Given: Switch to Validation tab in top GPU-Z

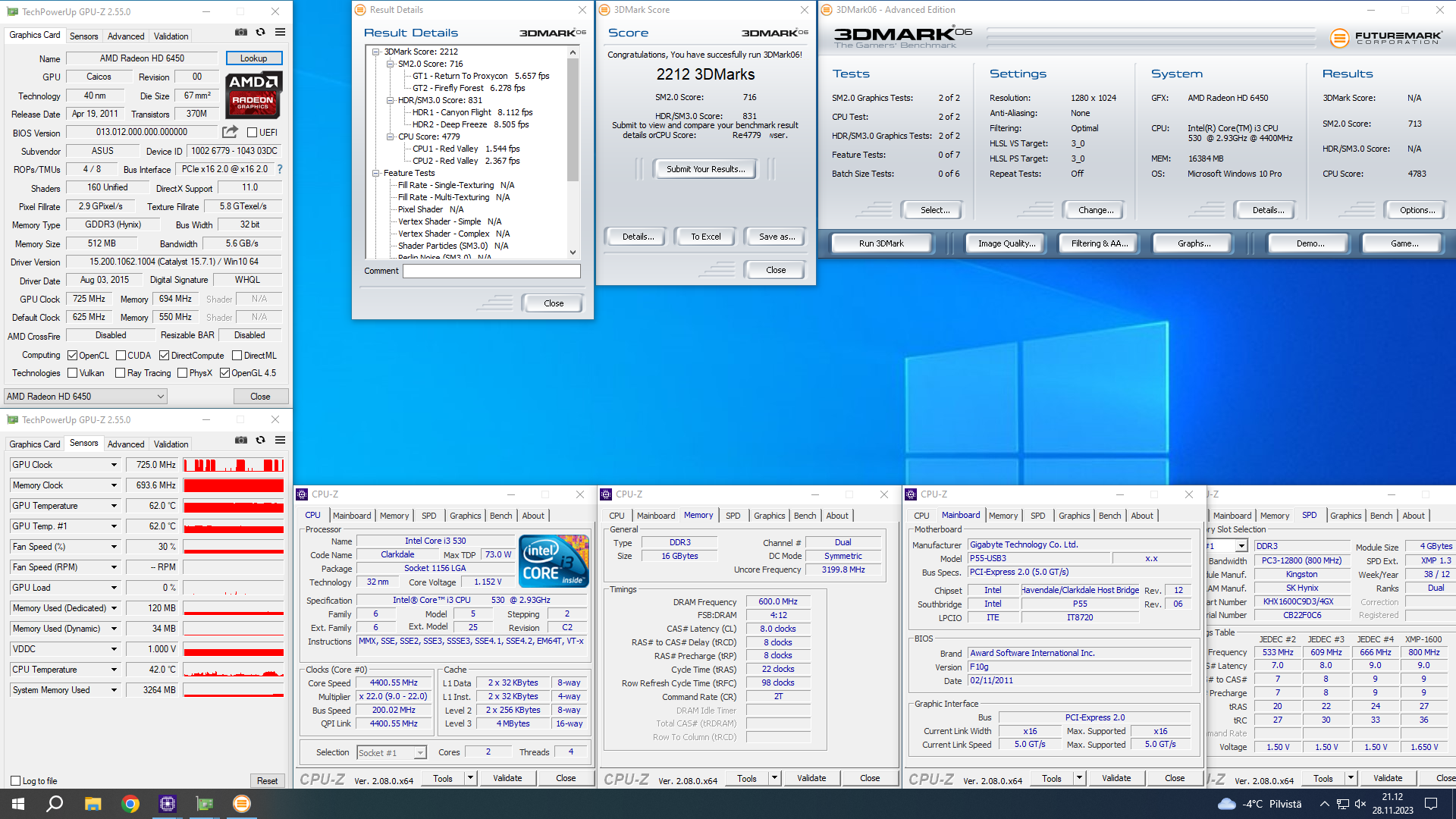Looking at the screenshot, I should (171, 36).
